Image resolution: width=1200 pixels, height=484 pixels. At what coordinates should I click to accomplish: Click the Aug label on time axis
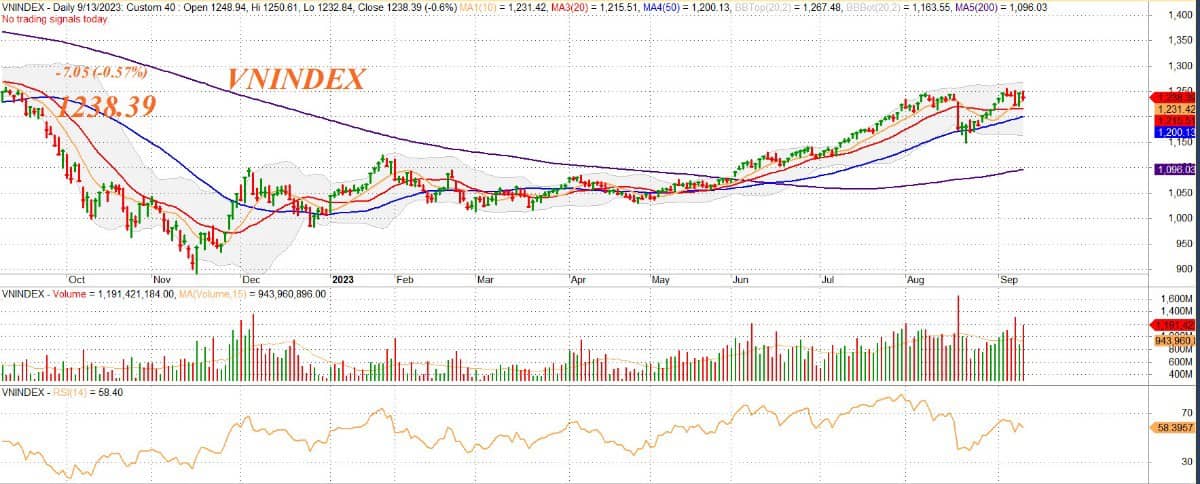(x=914, y=281)
